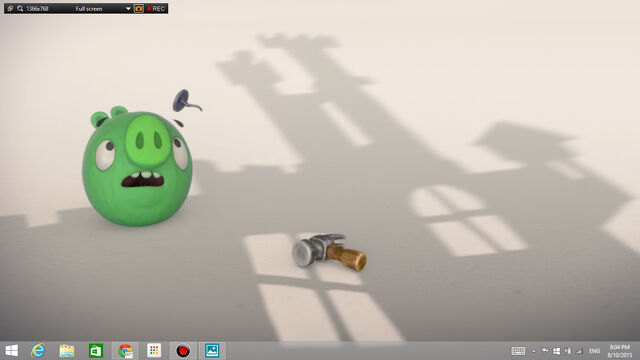Open the colorful grid apps icon
This screenshot has height=360, width=640.
click(x=154, y=351)
